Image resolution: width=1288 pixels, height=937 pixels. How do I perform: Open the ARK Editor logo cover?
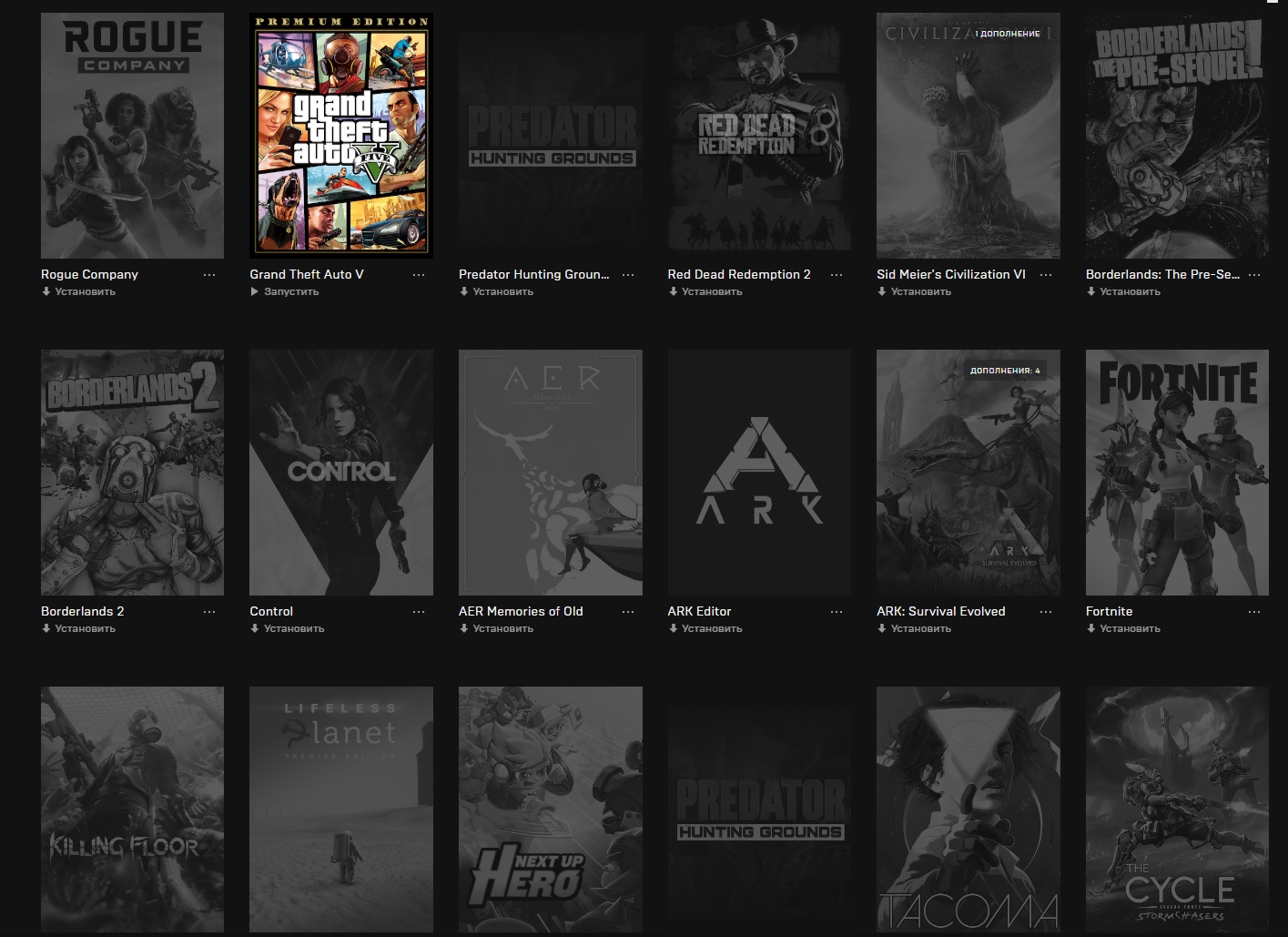759,473
